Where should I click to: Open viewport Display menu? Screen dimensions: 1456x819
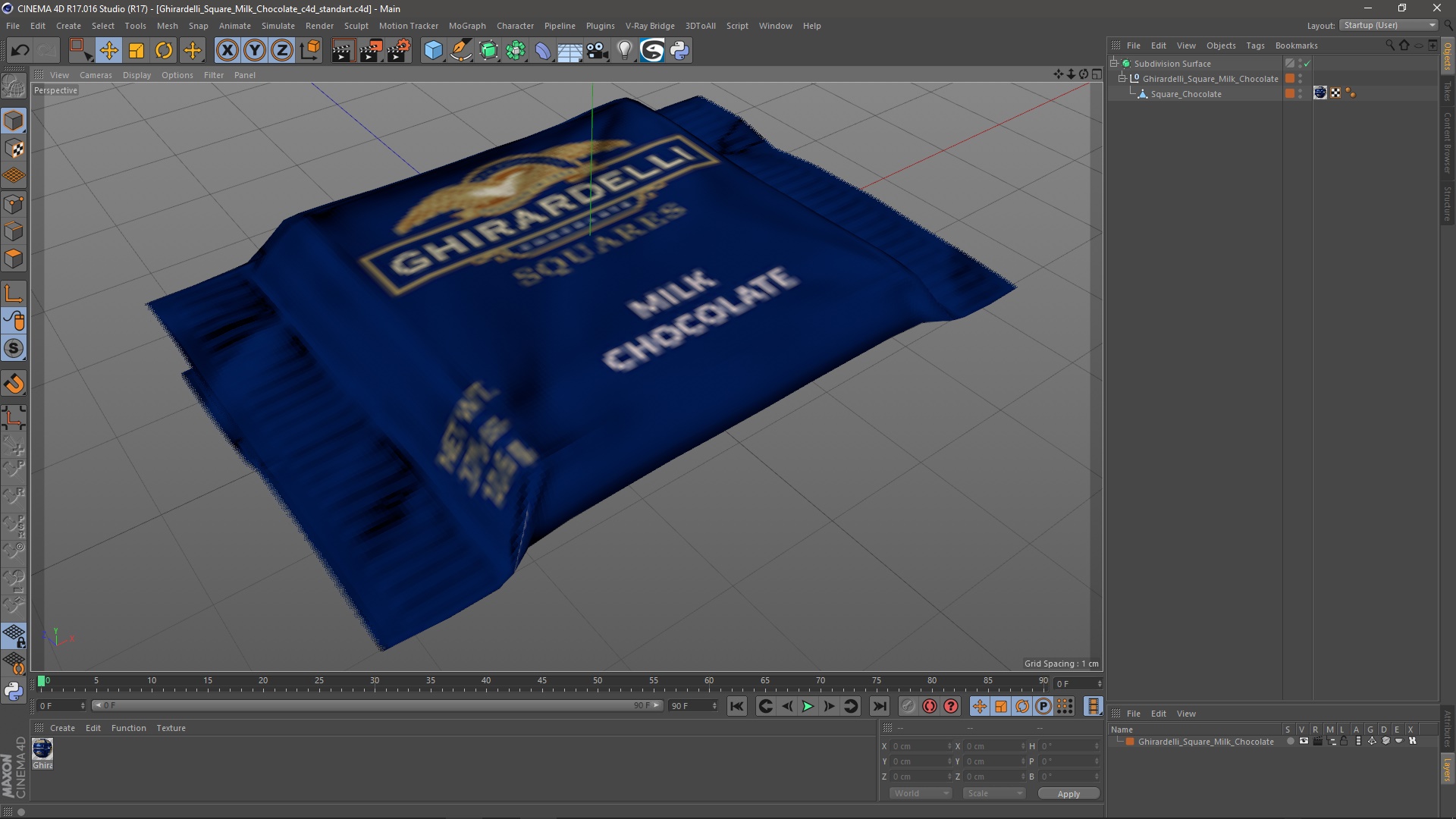136,75
